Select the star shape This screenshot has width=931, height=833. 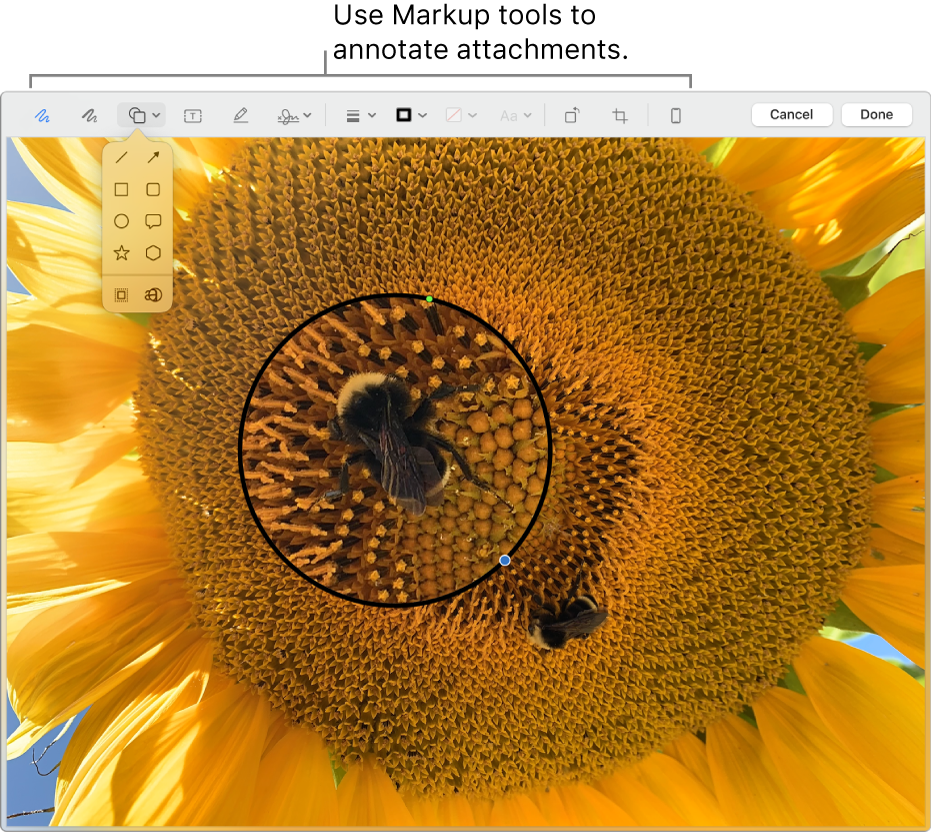pos(120,254)
